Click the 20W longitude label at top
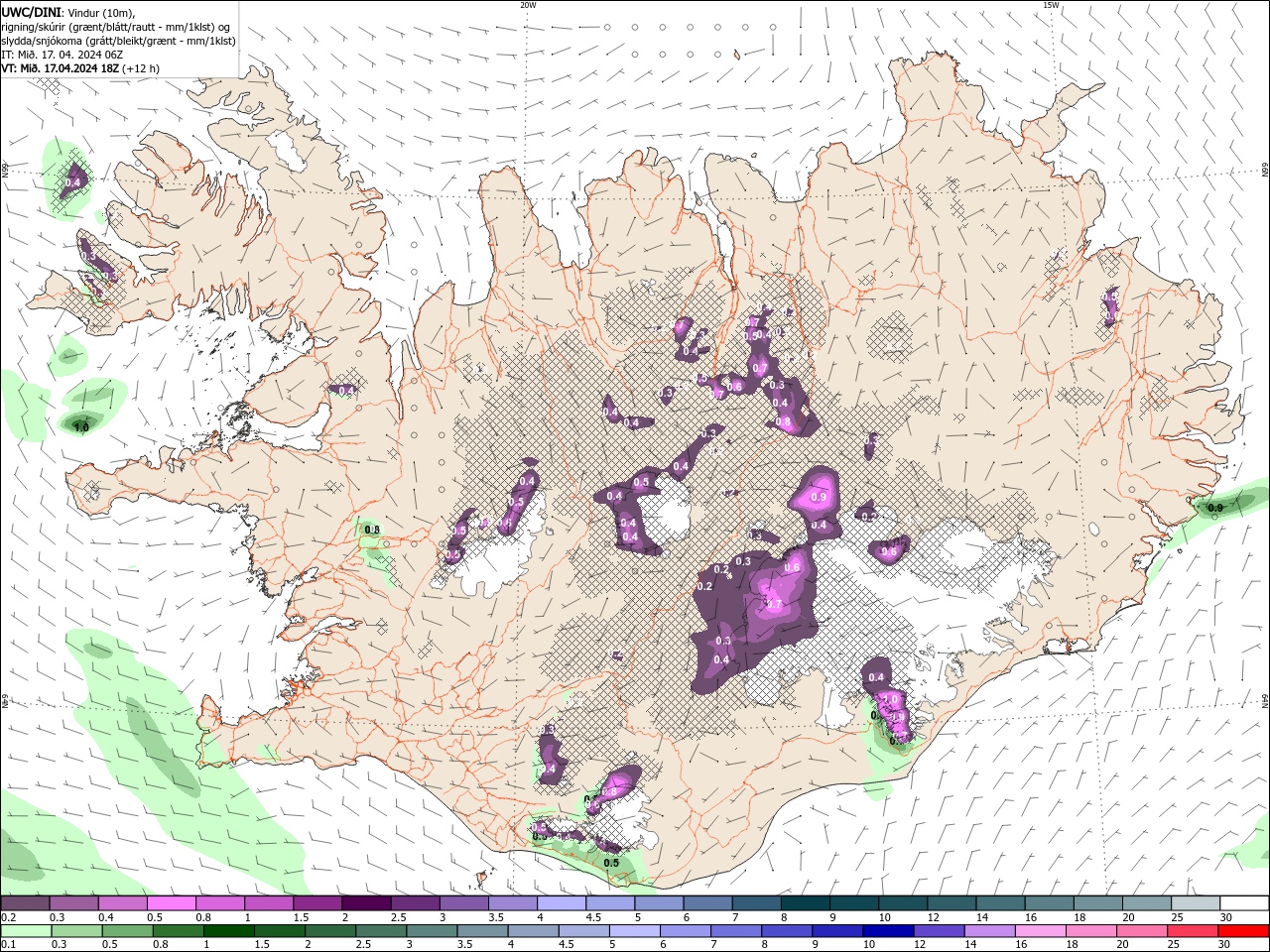The image size is (1270, 952). [528, 5]
